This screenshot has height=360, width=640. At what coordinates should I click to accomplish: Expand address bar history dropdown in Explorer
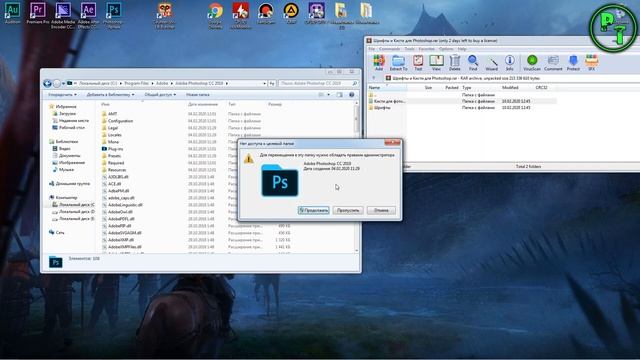pyautogui.click(x=264, y=83)
